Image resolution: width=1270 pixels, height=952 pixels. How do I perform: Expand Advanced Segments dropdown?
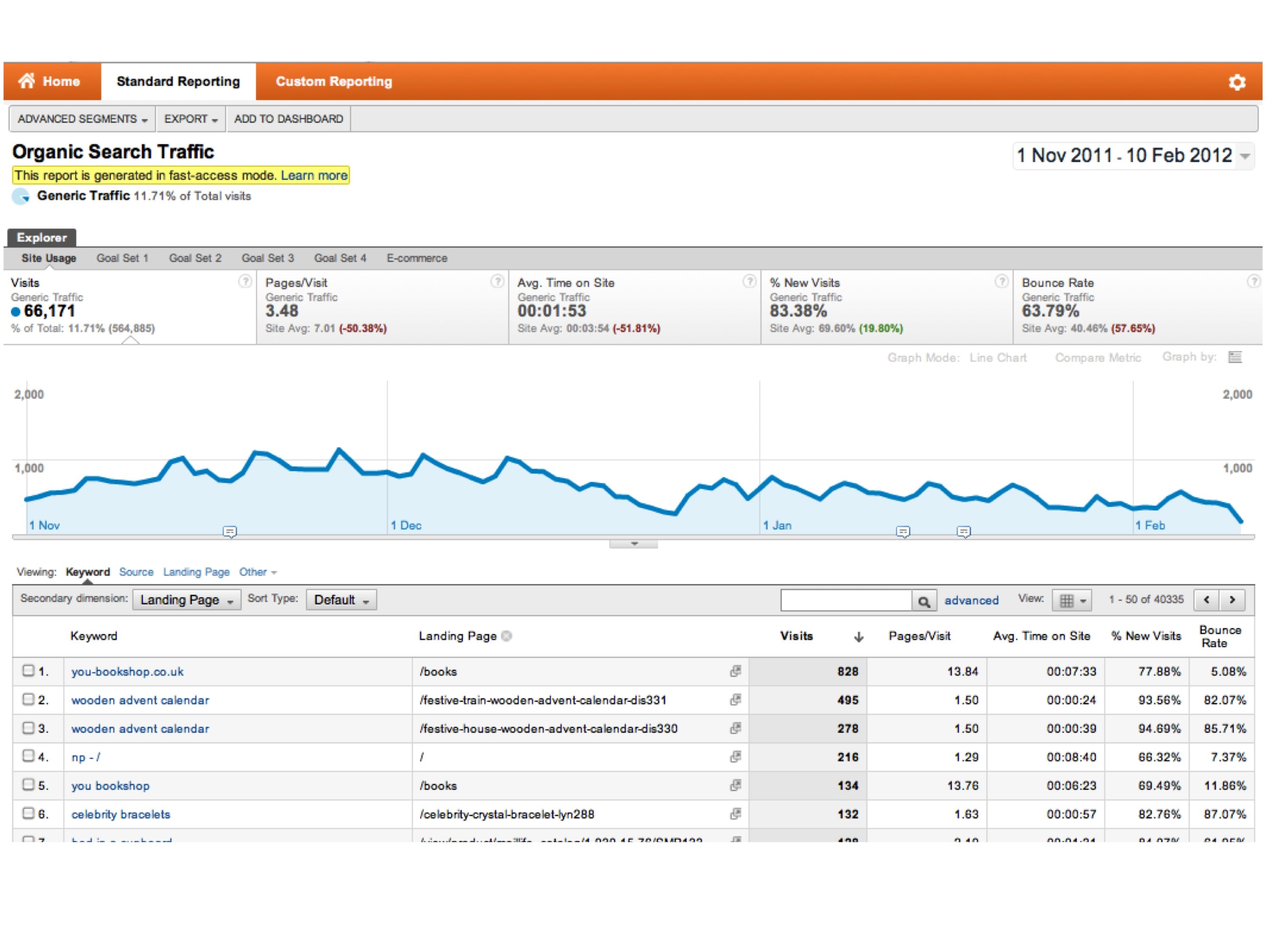tap(82, 119)
